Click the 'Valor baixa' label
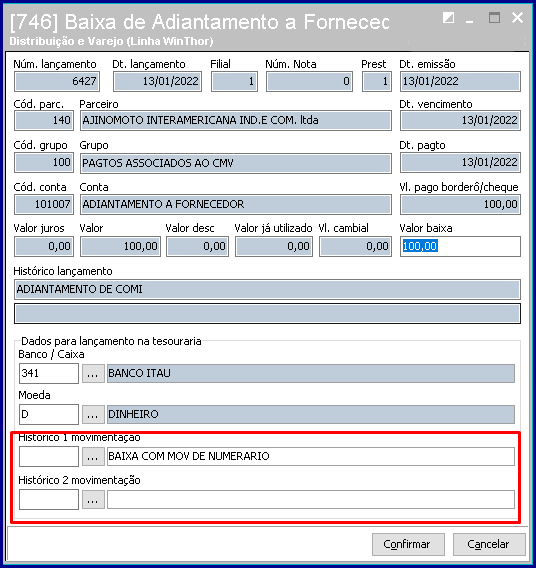 click(x=426, y=228)
